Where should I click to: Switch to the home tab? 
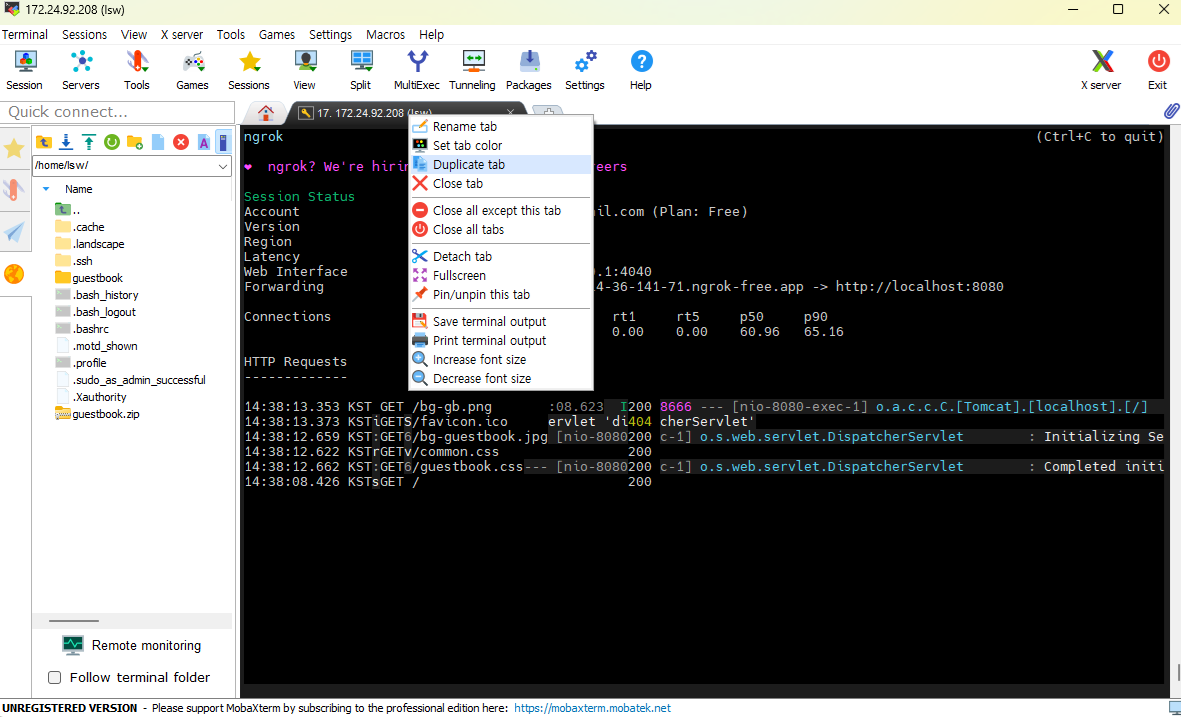pos(265,113)
